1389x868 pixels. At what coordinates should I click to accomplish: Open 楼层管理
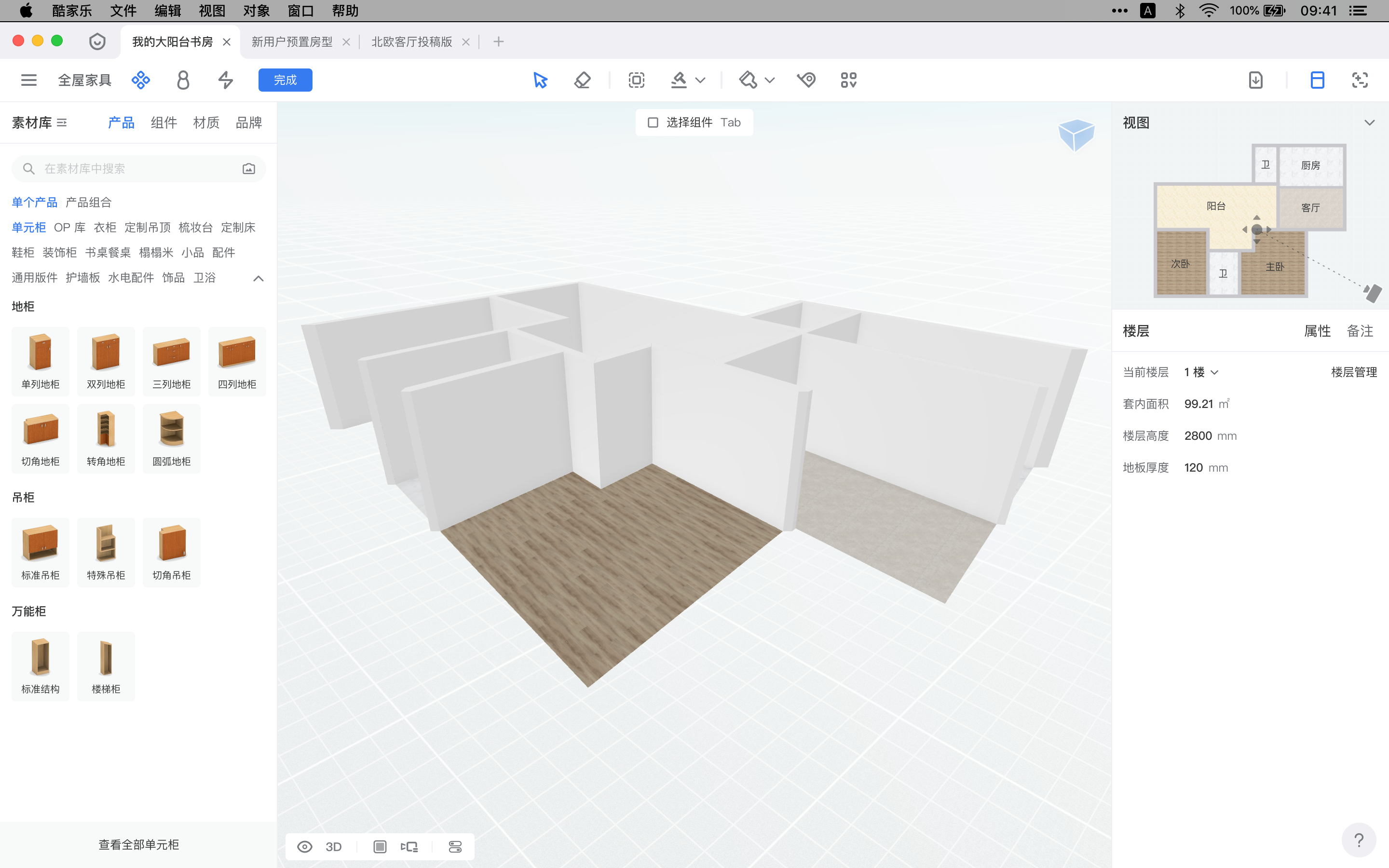click(x=1354, y=372)
